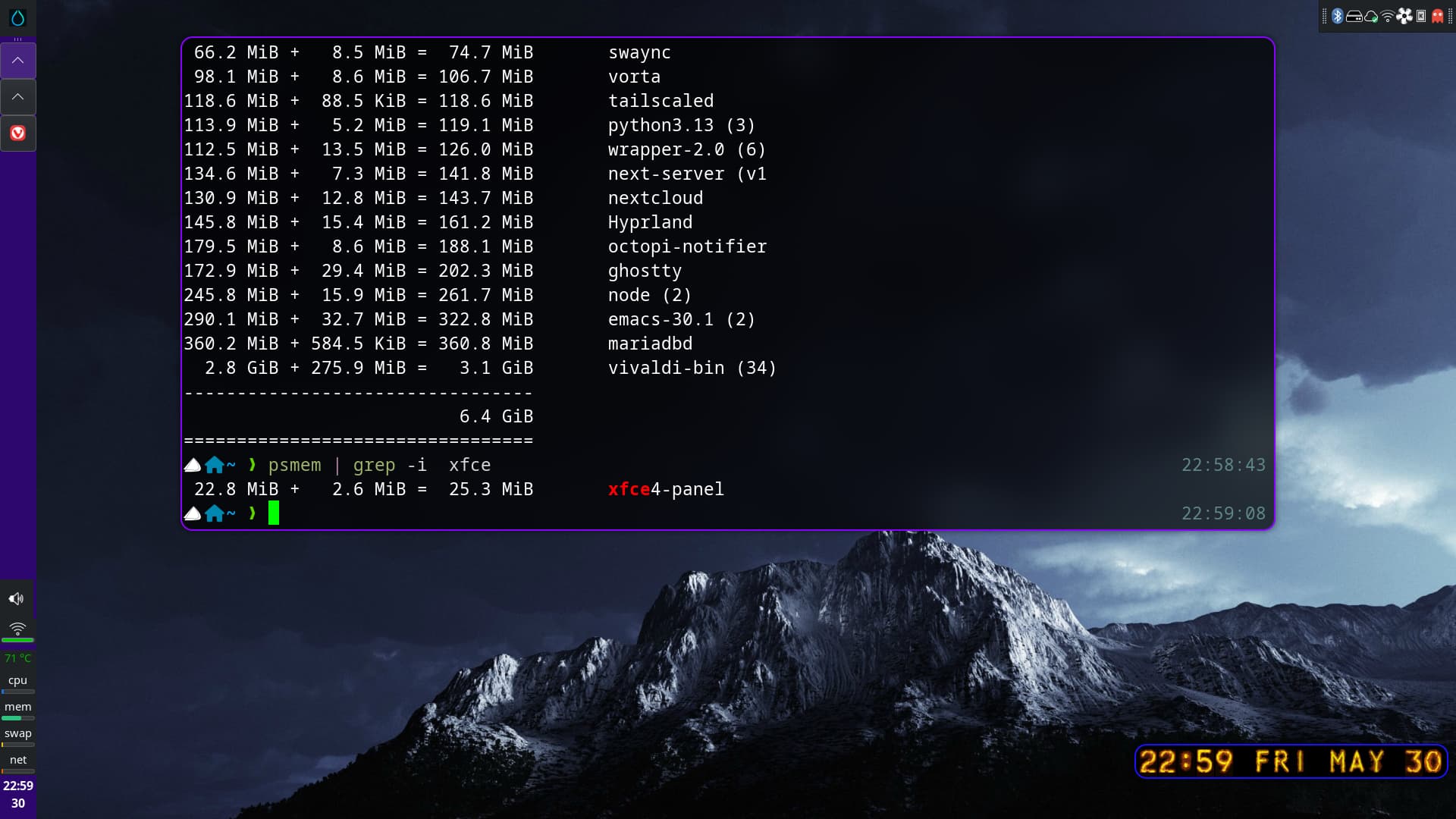1456x819 pixels.
Task: Click the 'psmem' command text
Action: tap(294, 465)
